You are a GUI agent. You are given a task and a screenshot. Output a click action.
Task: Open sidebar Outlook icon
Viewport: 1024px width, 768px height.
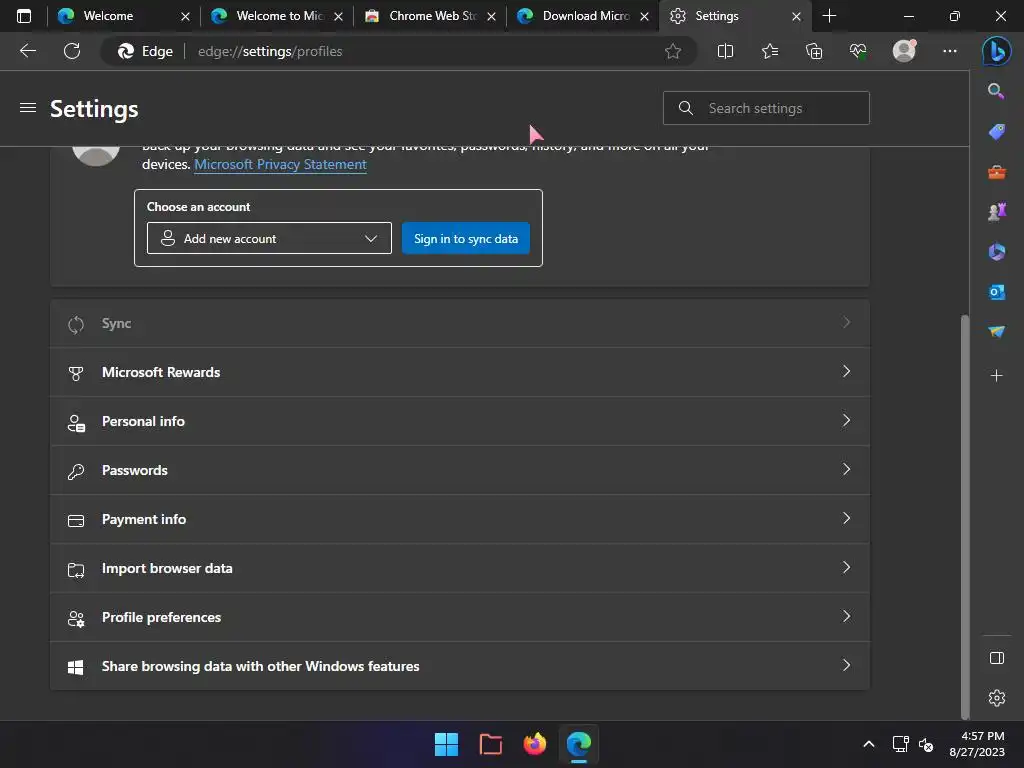pos(997,292)
